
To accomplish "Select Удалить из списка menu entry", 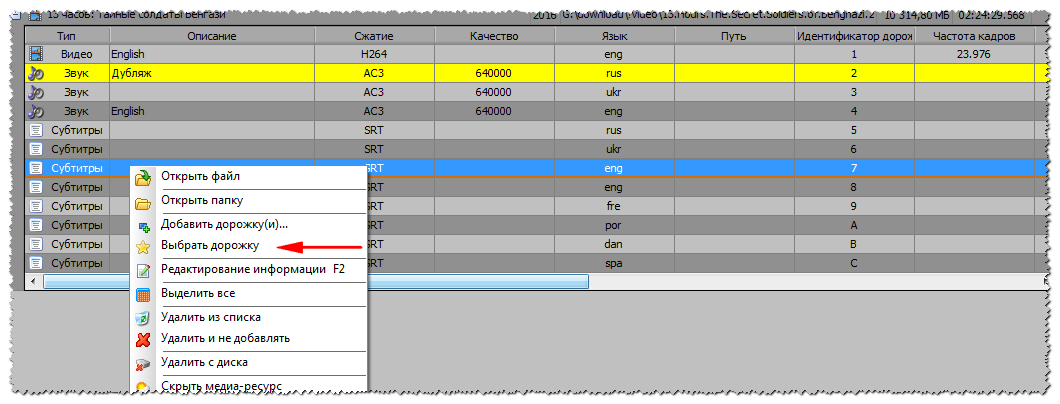I will (x=217, y=318).
